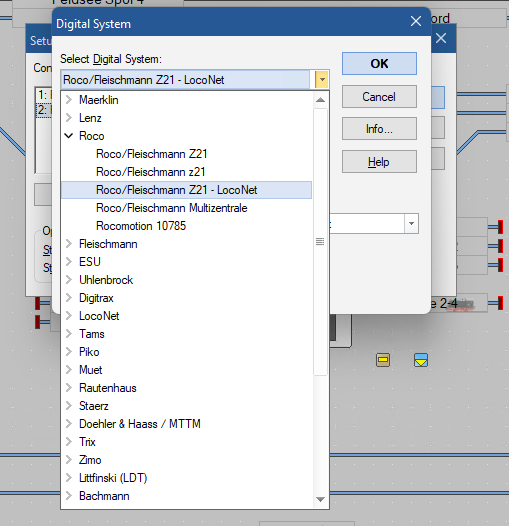Click the Zimo label
This screenshot has height=526, width=509.
pyautogui.click(x=90, y=460)
